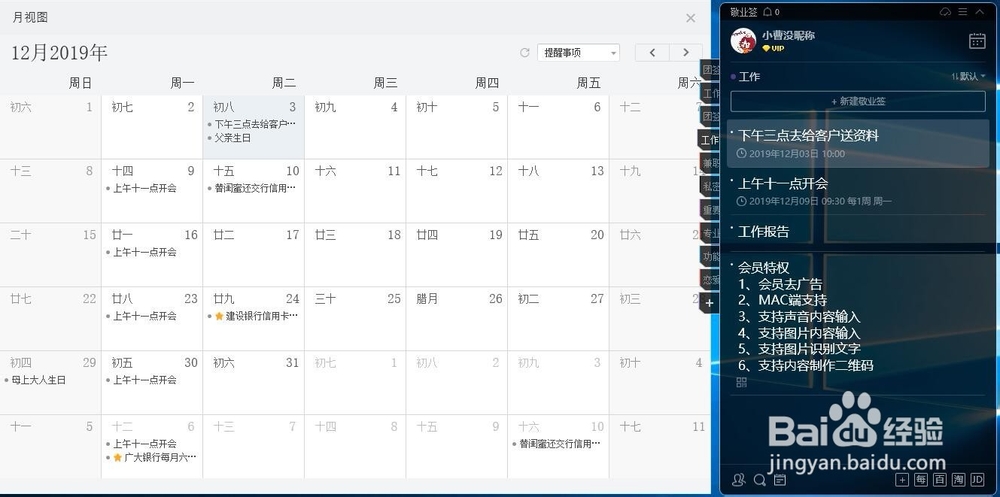1000x497 pixels.
Task: Switch to the 私密 side tab
Action: (x=710, y=186)
